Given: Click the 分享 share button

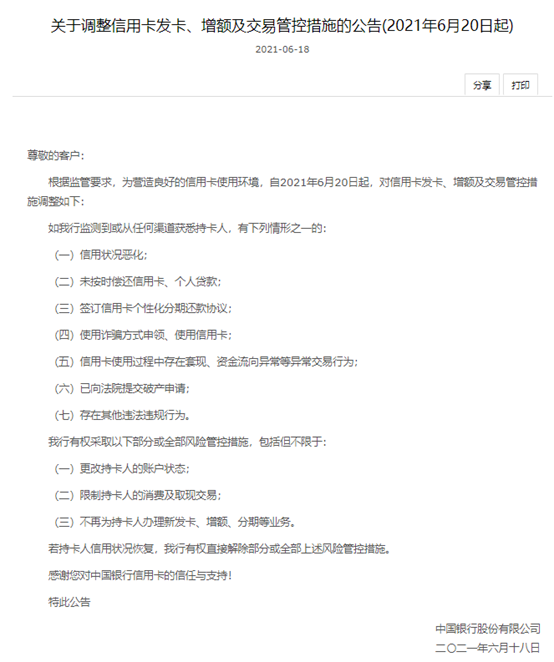Looking at the screenshot, I should [482, 85].
